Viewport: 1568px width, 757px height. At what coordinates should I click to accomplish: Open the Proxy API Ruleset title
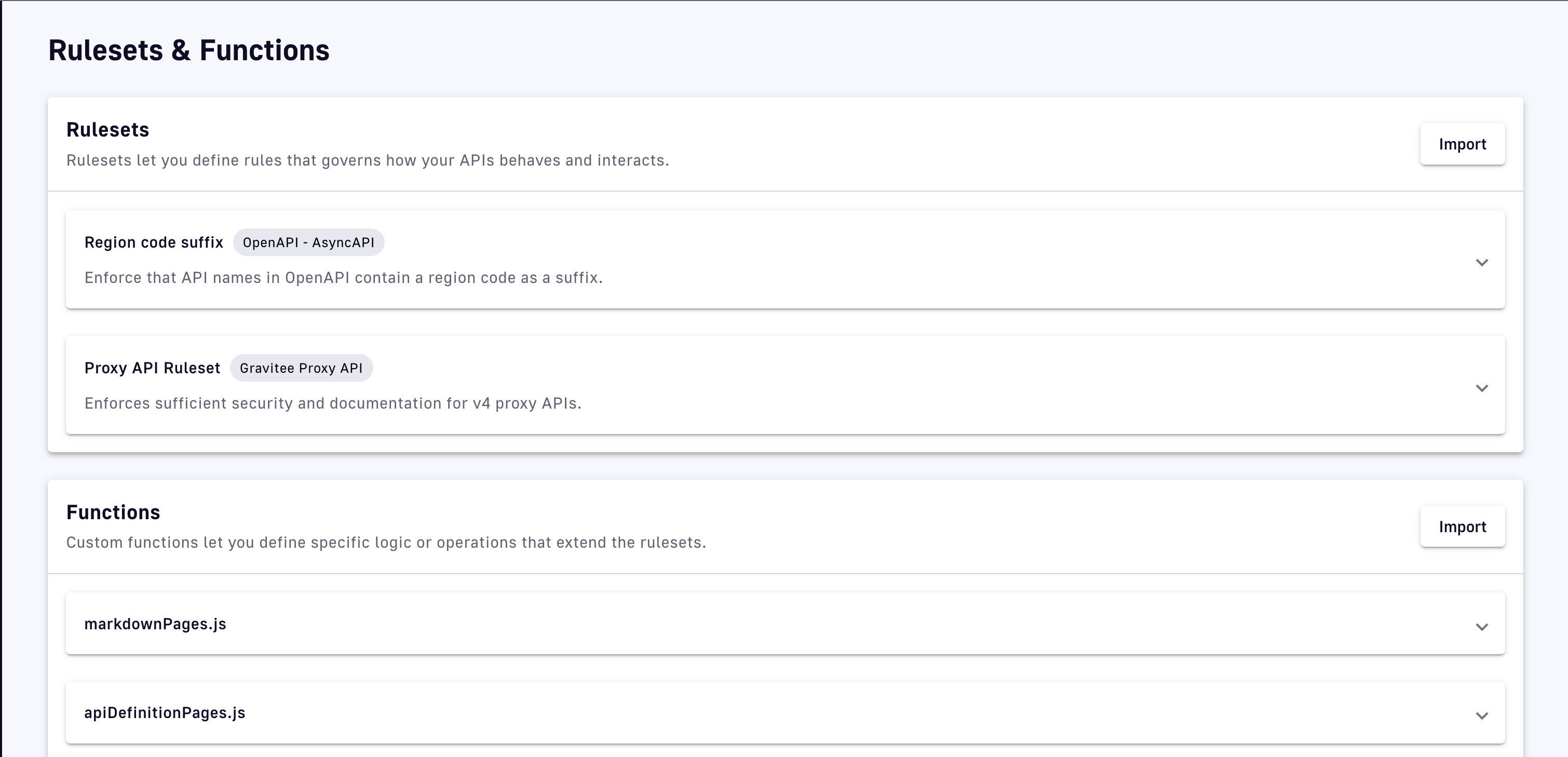click(152, 368)
